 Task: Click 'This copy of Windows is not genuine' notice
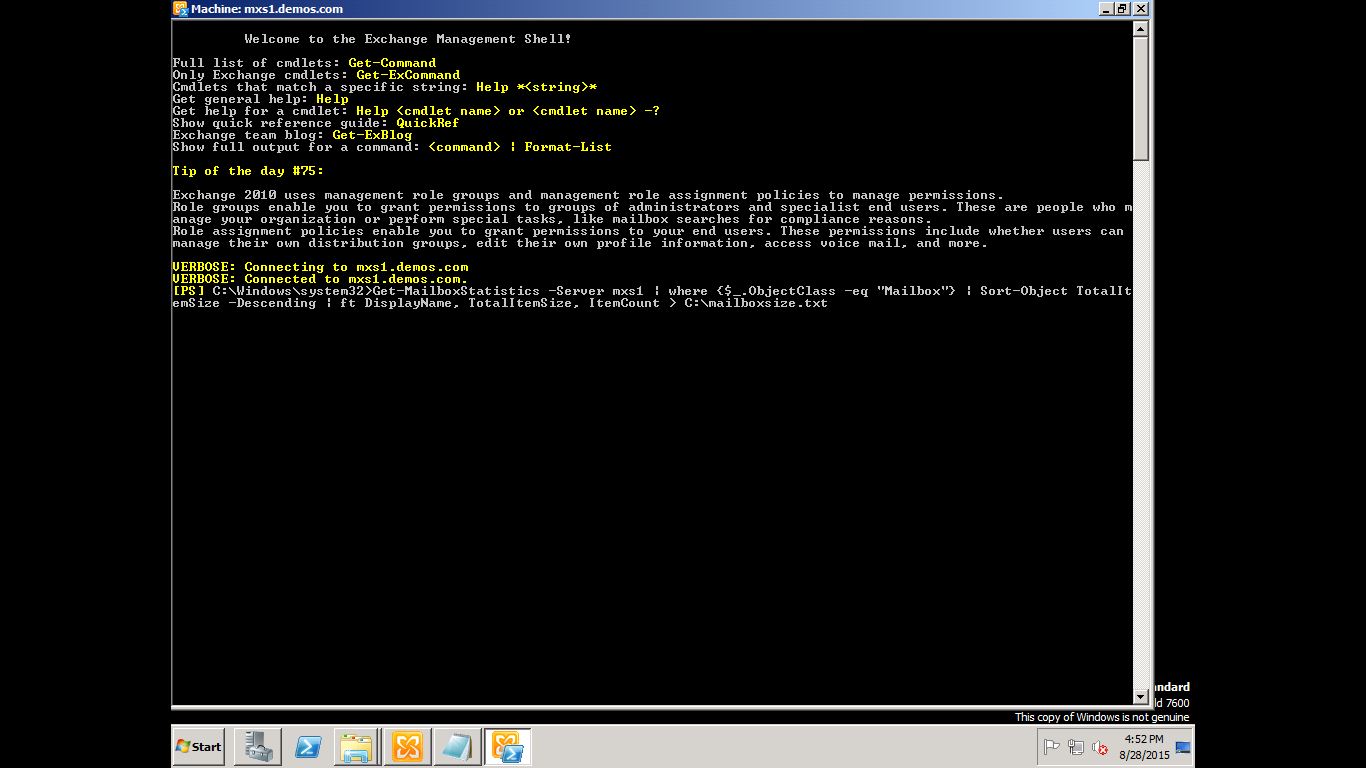pyautogui.click(x=1102, y=717)
